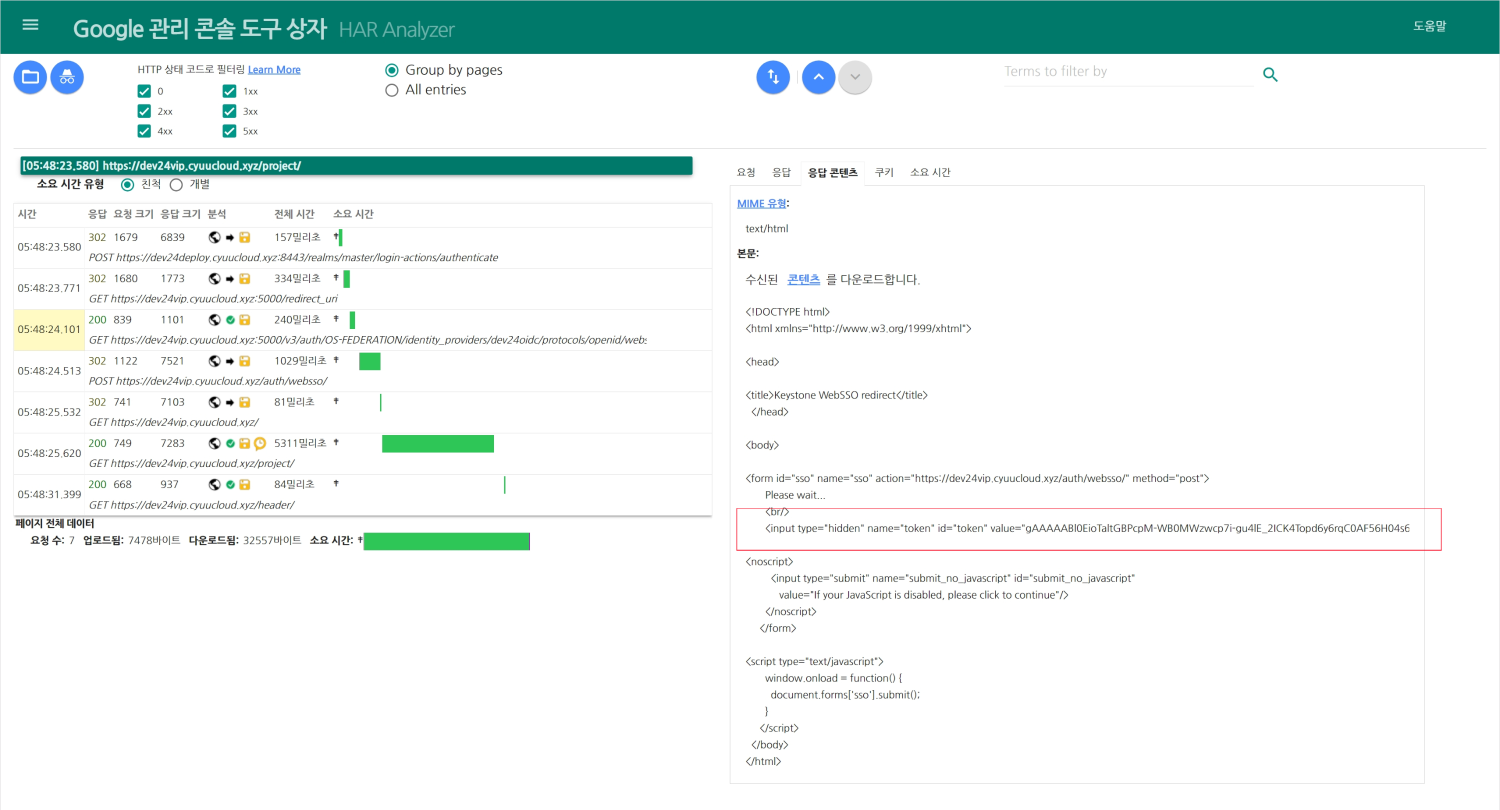Viewport: 1500px width, 810px height.
Task: Click green check icon in 05:48:25.620 row
Action: click(230, 443)
